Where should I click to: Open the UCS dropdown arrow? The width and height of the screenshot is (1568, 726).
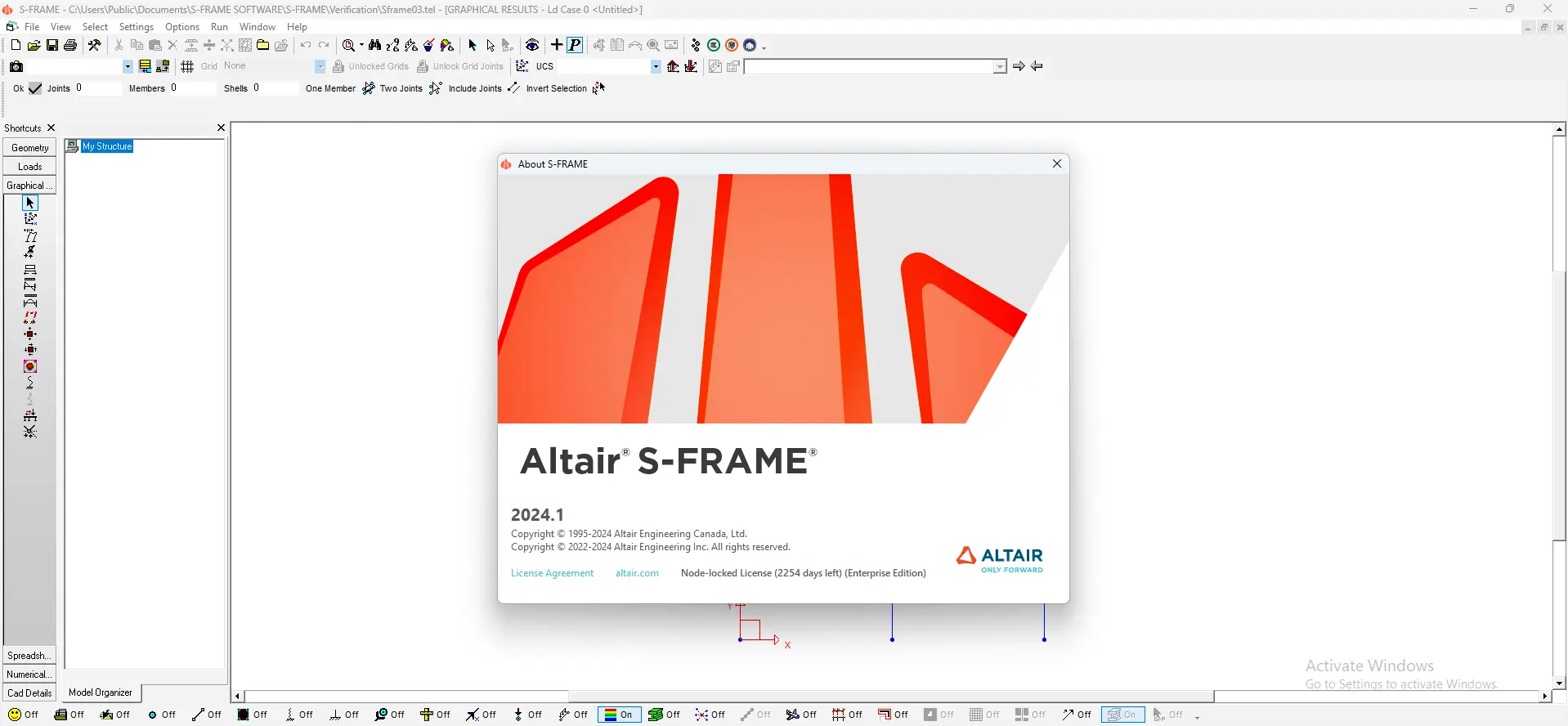(x=656, y=67)
